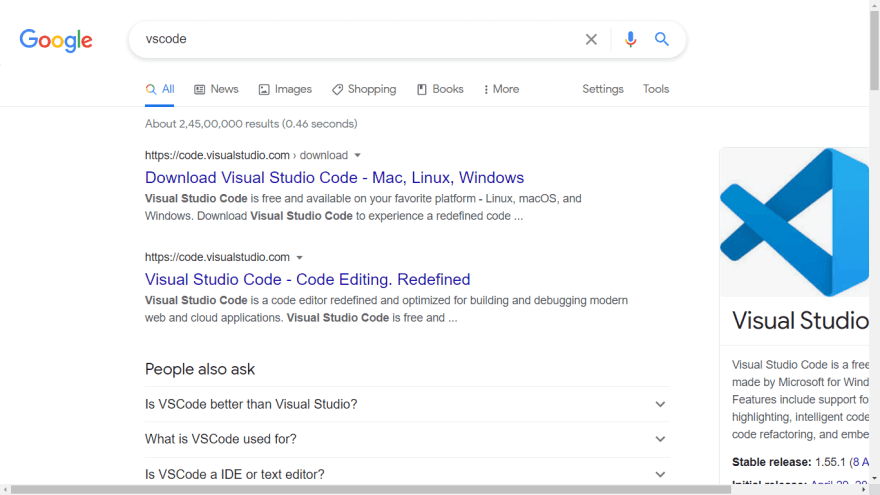Click the 'People also ask' heading
This screenshot has height=495, width=880.
(200, 369)
